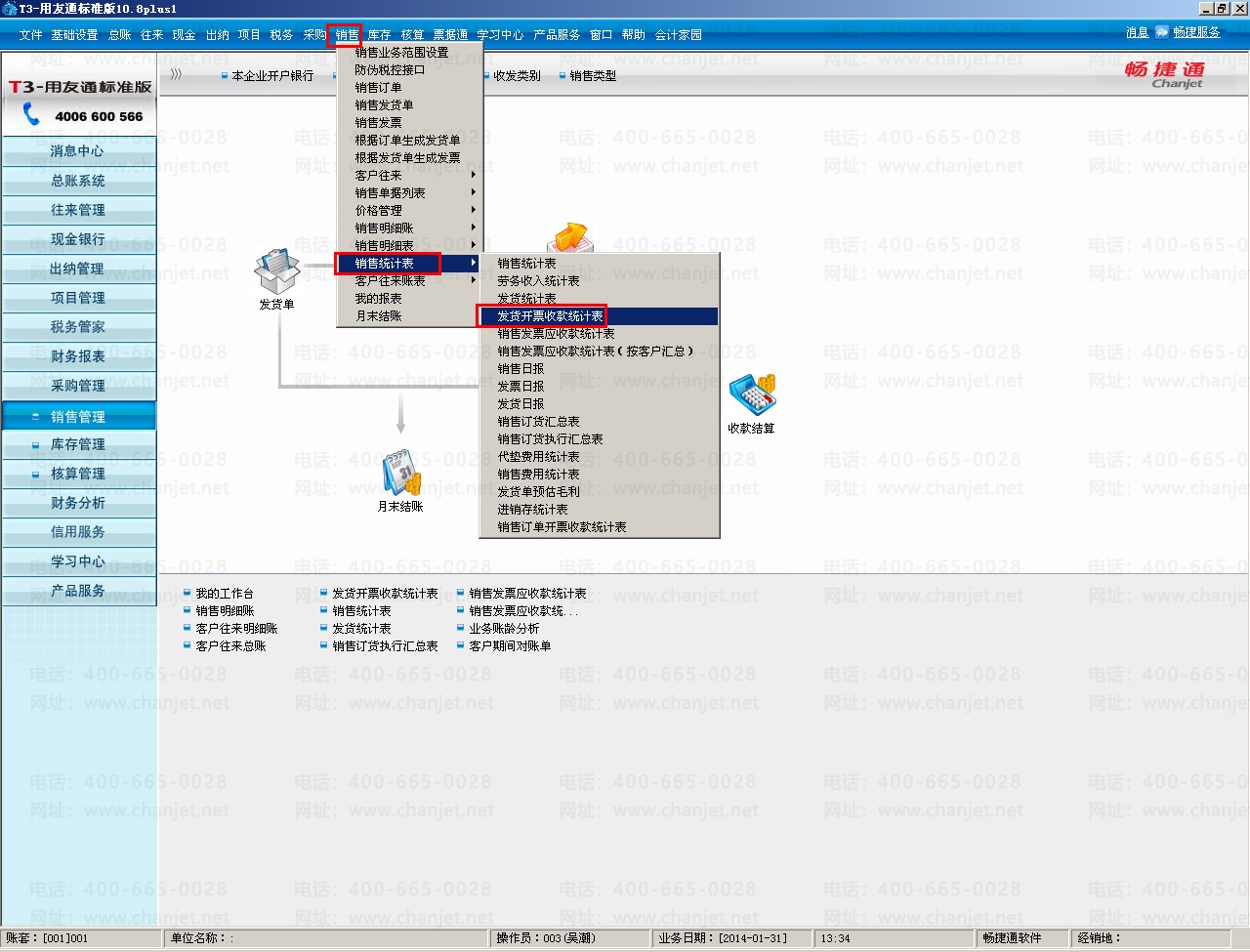The width and height of the screenshot is (1250, 952).
Task: Open the 采购 menu in the menu bar
Action: pos(314,35)
